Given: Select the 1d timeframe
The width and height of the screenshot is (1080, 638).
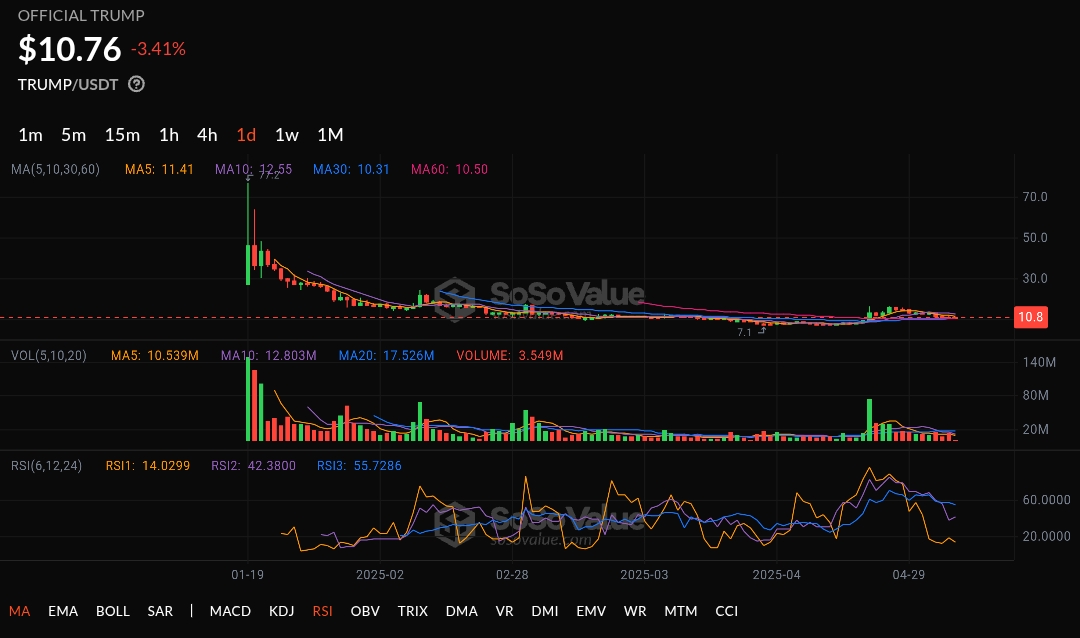Looking at the screenshot, I should click(247, 135).
